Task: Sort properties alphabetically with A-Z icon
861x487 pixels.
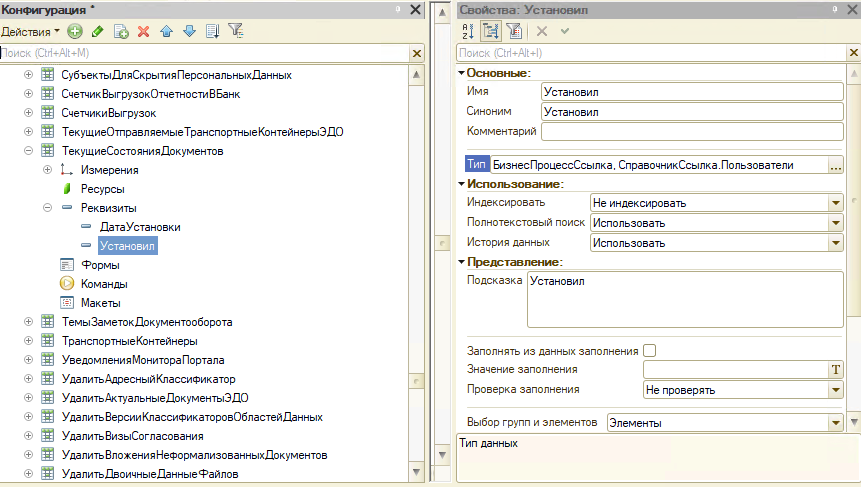Action: coord(468,31)
